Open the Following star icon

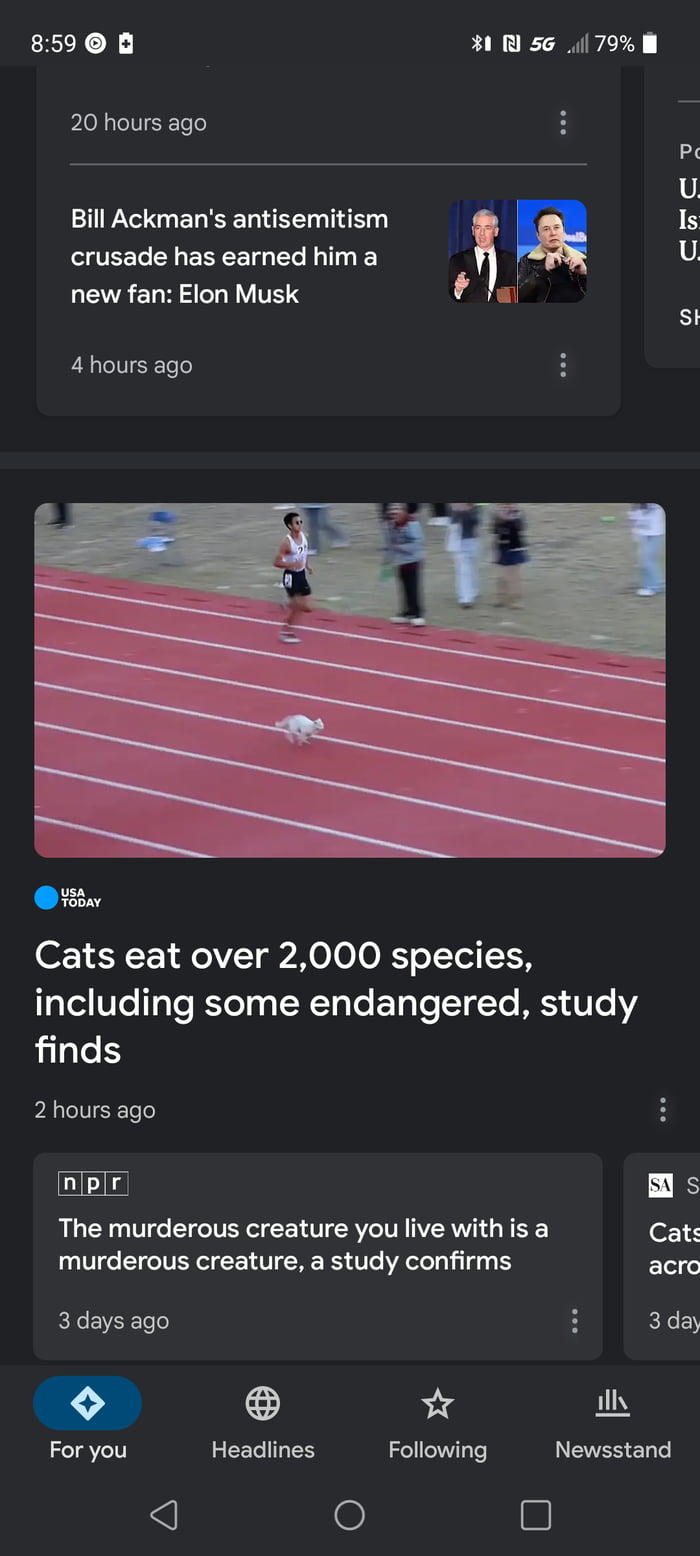tap(437, 1403)
